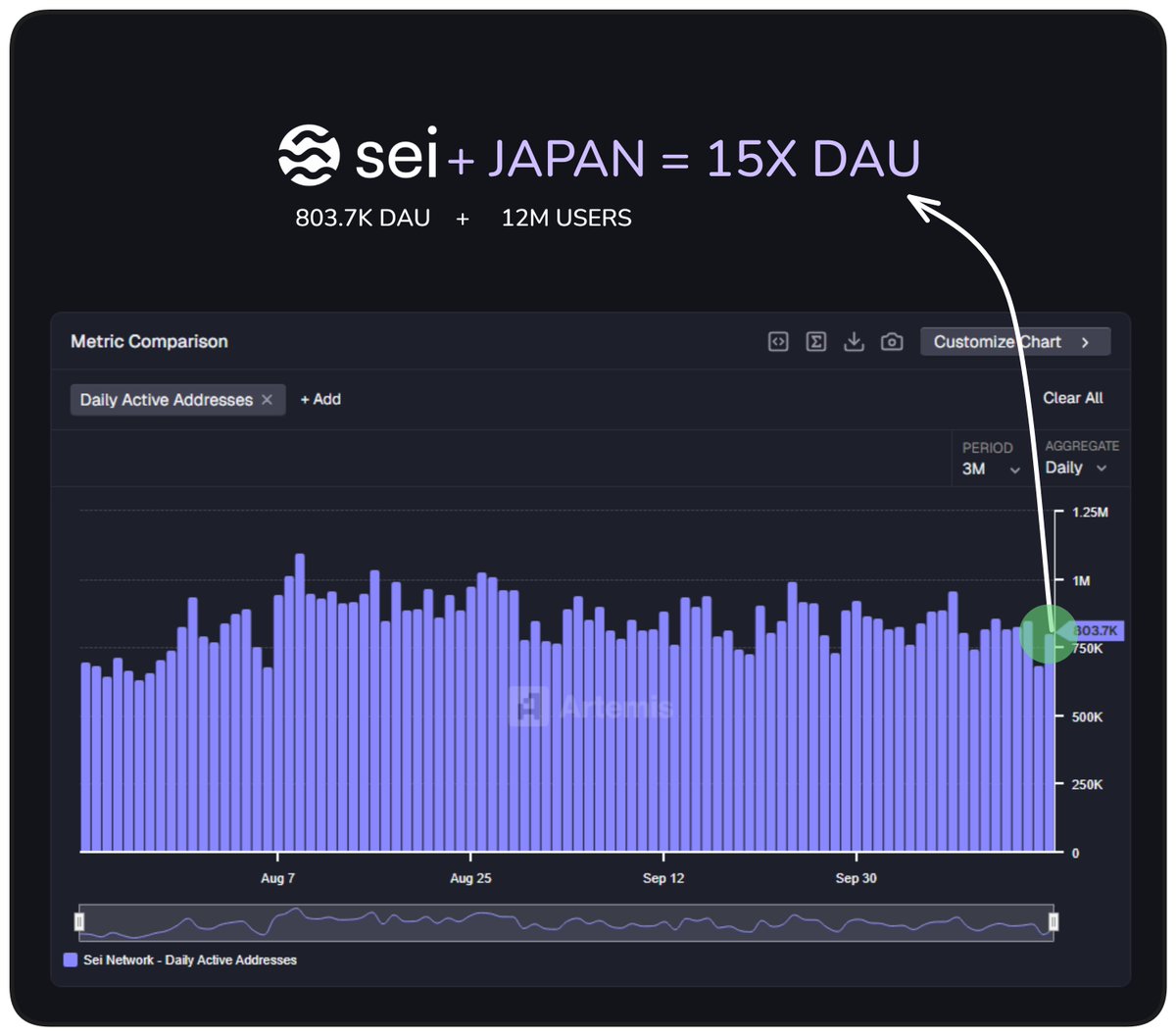Take a chart snapshot with camera icon
1176x1036 pixels.
[x=892, y=342]
